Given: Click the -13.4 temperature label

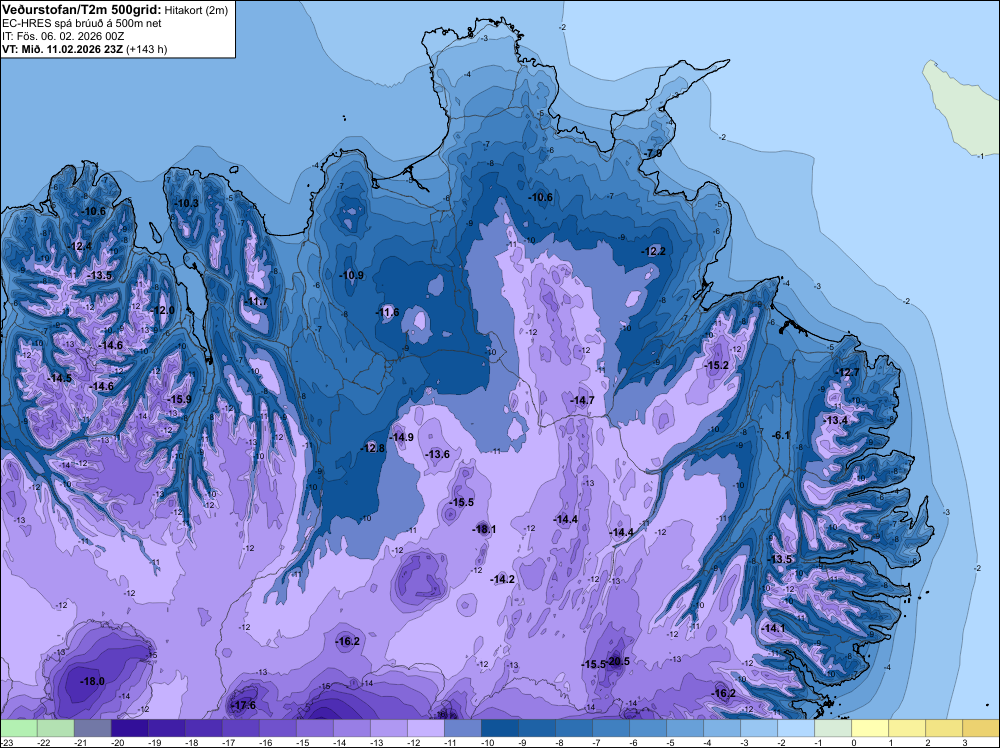Looking at the screenshot, I should [x=836, y=420].
